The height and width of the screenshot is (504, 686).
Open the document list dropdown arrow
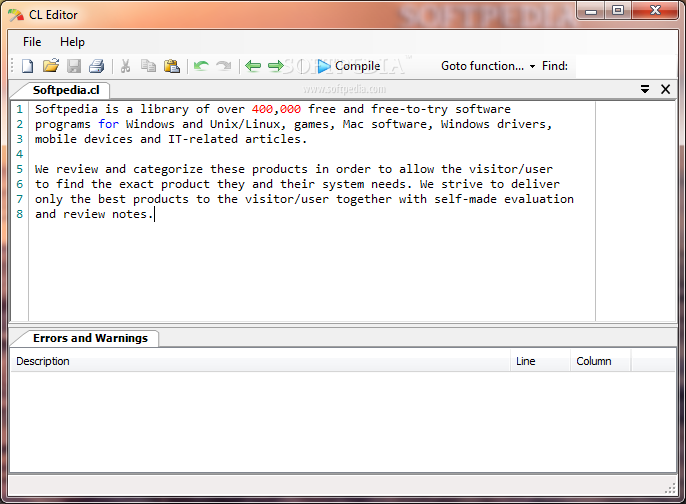coord(645,89)
